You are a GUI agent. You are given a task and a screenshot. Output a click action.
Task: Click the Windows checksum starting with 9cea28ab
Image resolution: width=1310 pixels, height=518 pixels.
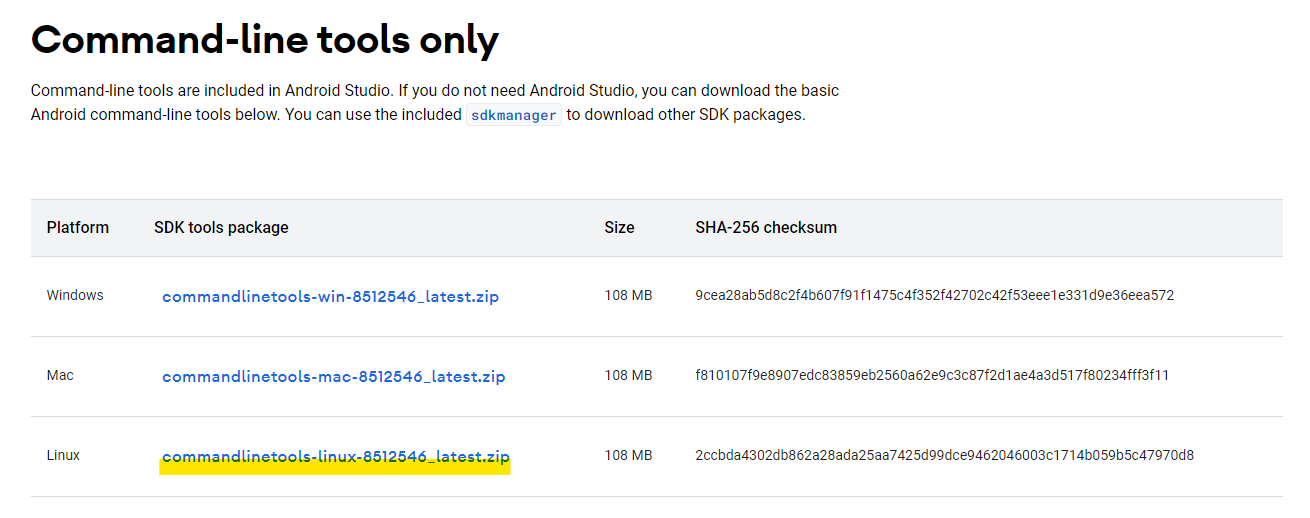934,296
